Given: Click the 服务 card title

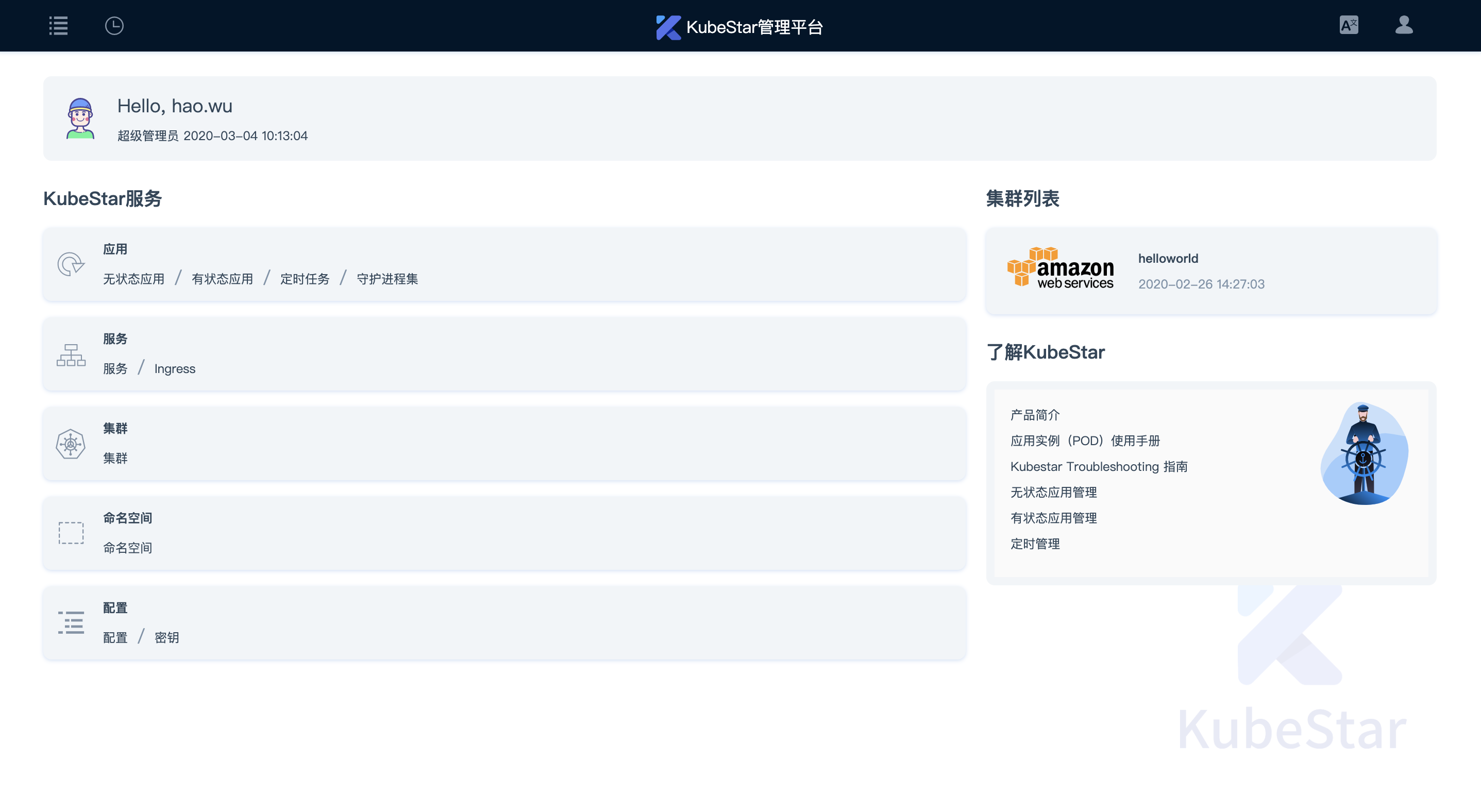Looking at the screenshot, I should (115, 339).
